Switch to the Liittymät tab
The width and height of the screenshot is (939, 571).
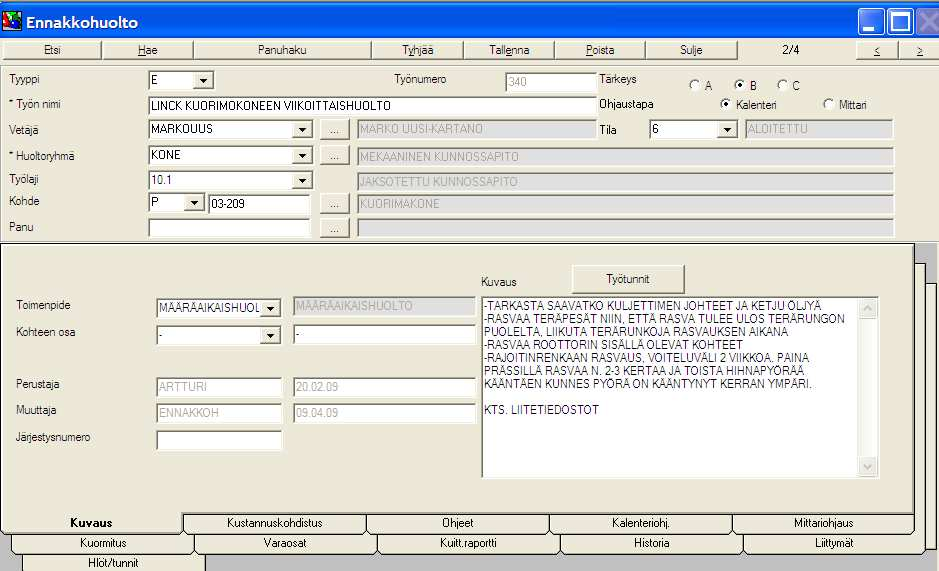coord(834,543)
